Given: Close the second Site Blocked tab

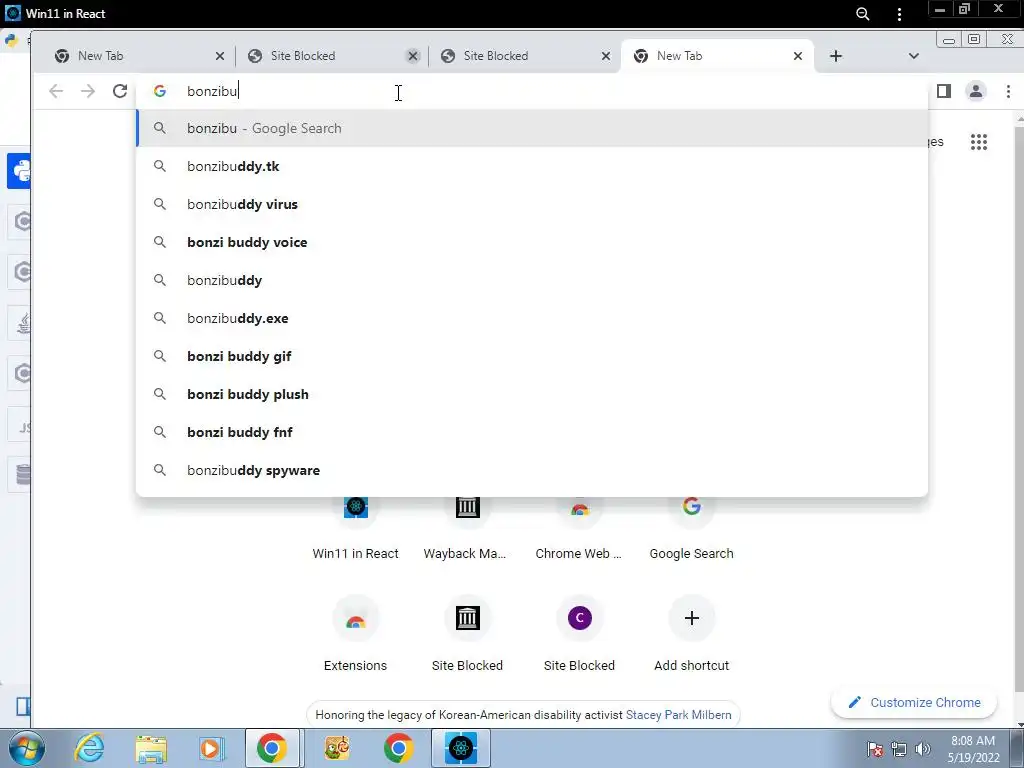Looking at the screenshot, I should tap(606, 56).
